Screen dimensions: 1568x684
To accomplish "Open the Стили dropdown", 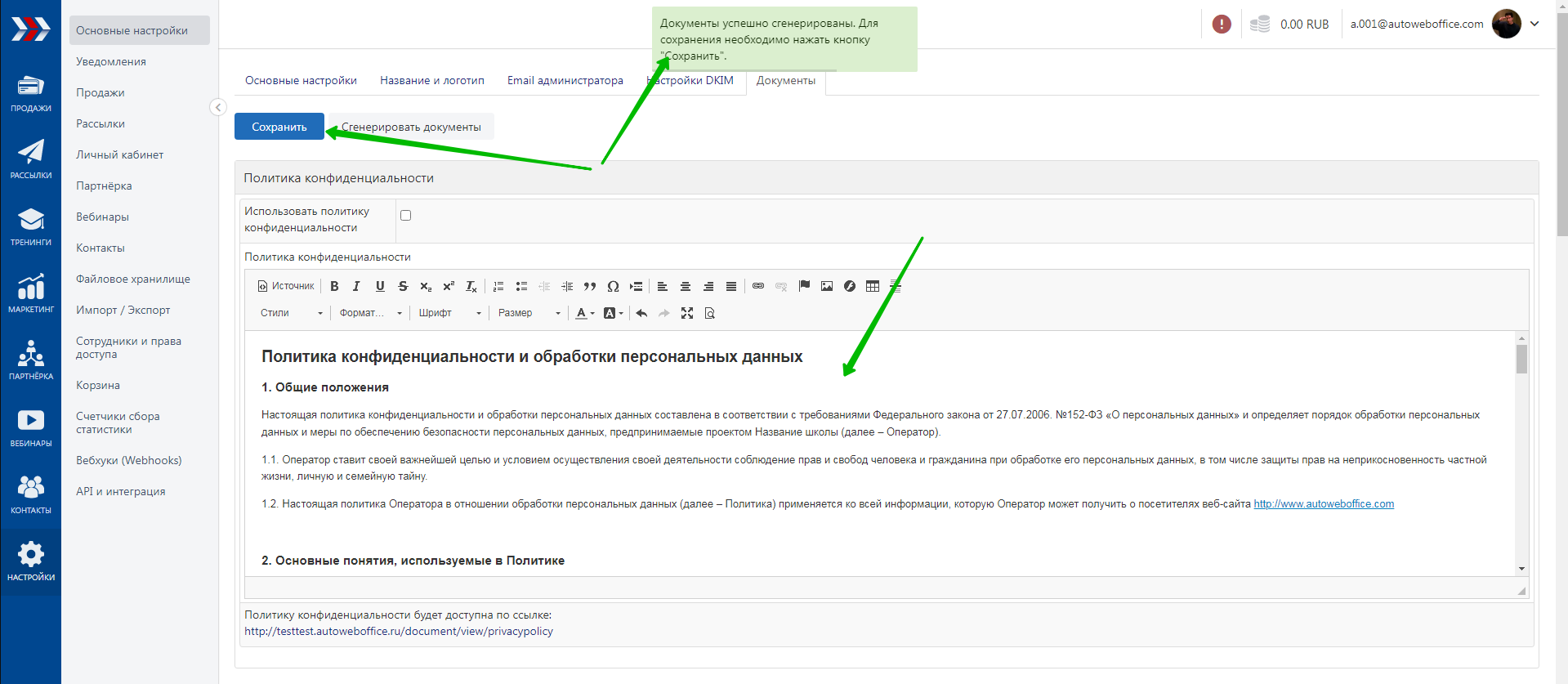I will tap(291, 313).
